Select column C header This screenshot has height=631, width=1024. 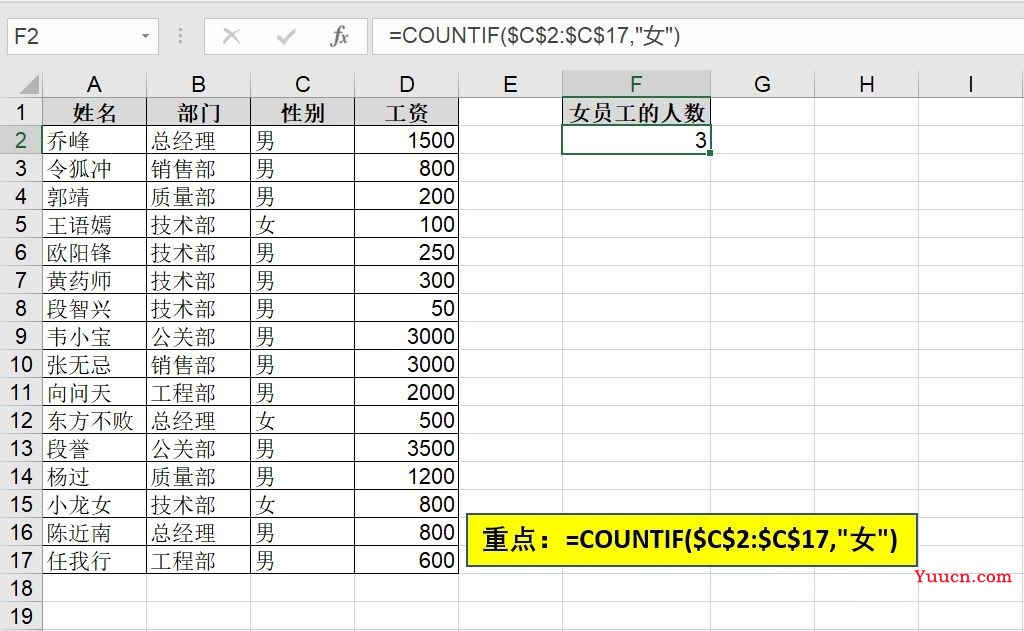(302, 84)
